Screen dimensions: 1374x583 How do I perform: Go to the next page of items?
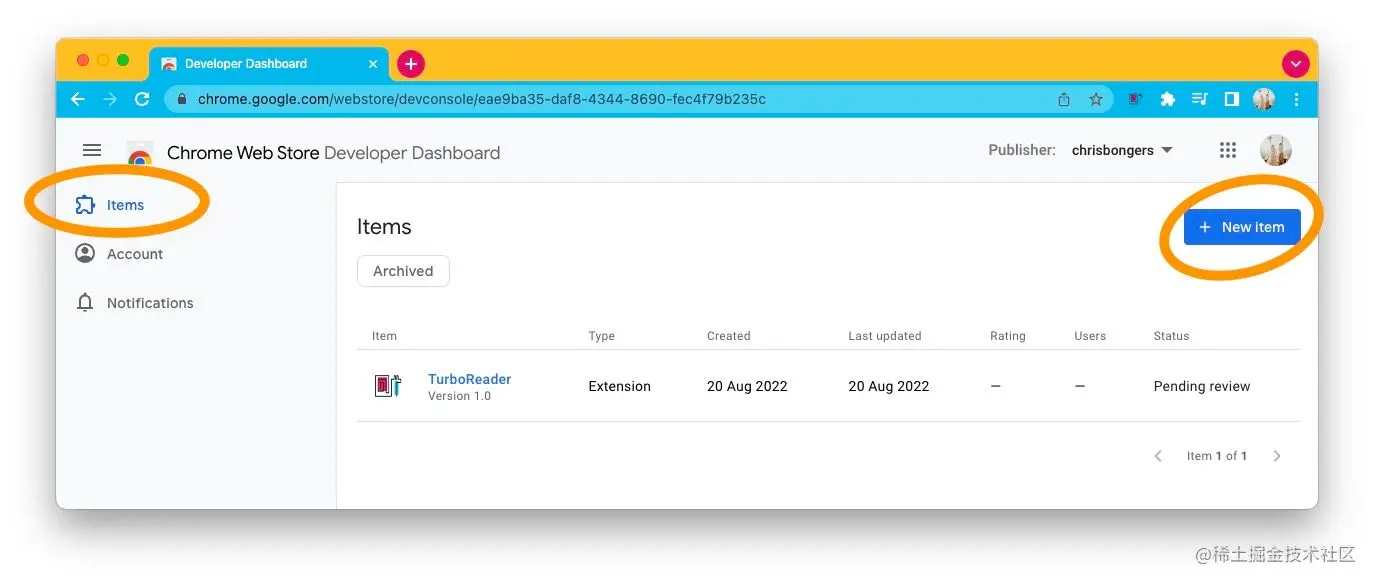1277,456
